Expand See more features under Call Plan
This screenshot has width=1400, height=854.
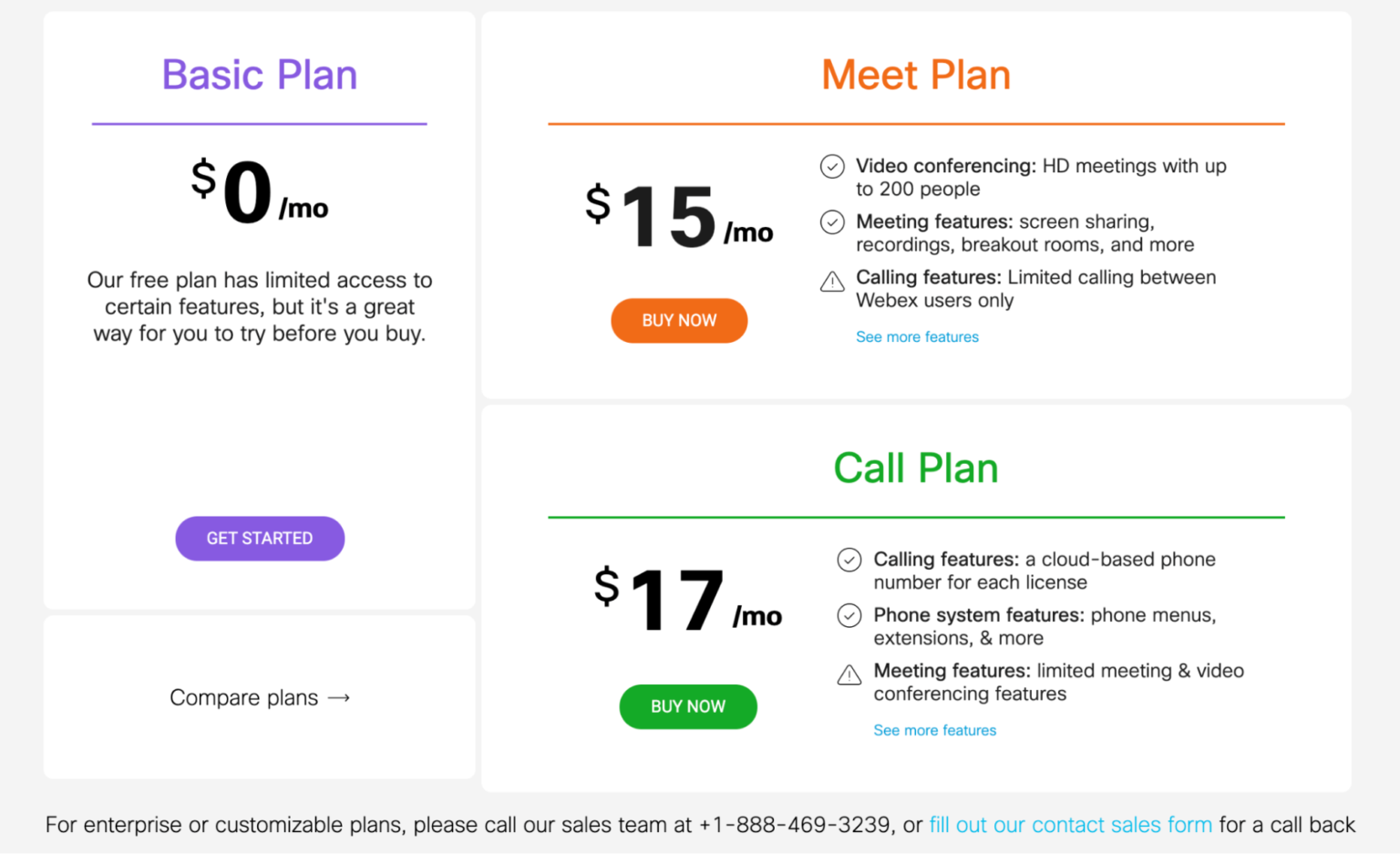(x=934, y=731)
